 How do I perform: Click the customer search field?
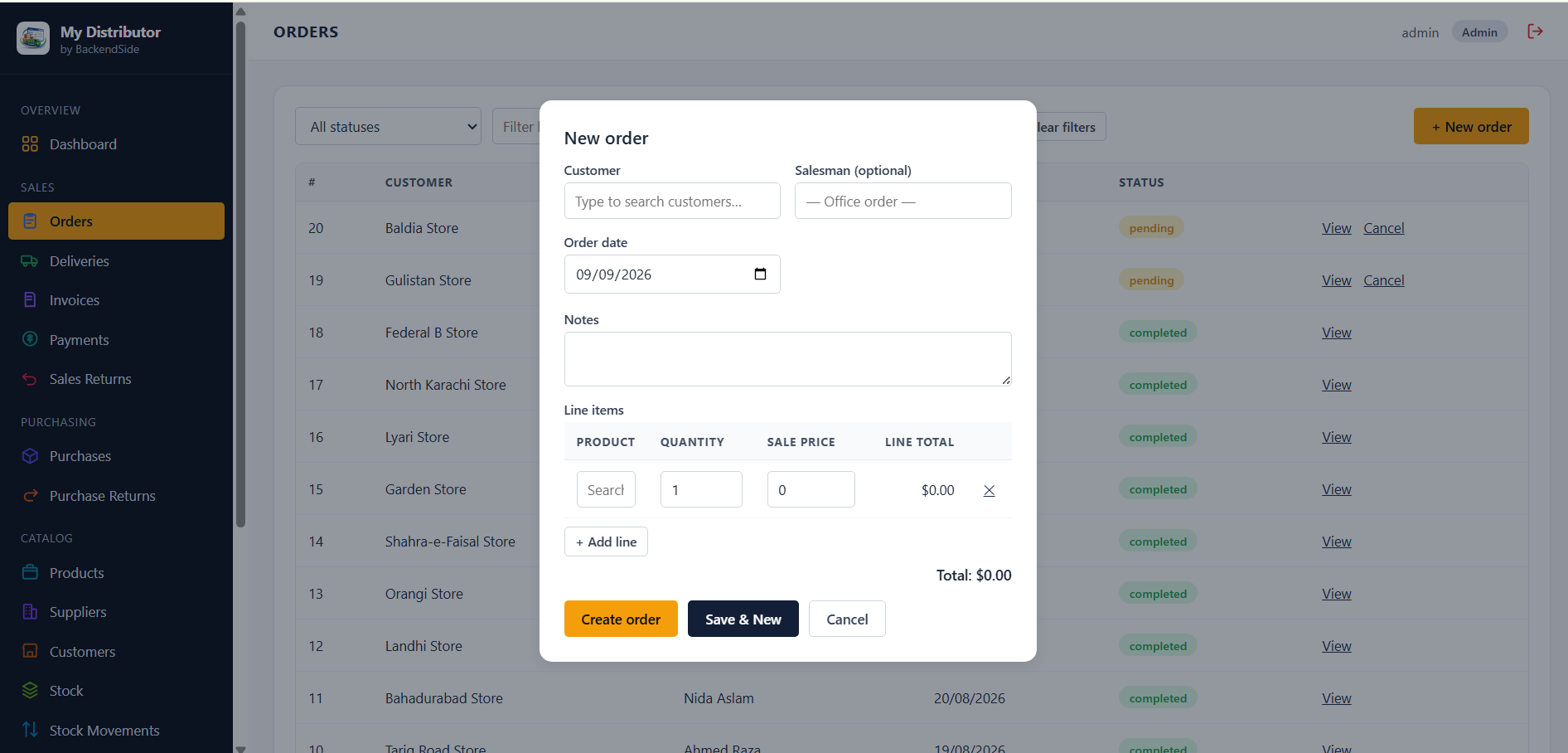tap(672, 201)
